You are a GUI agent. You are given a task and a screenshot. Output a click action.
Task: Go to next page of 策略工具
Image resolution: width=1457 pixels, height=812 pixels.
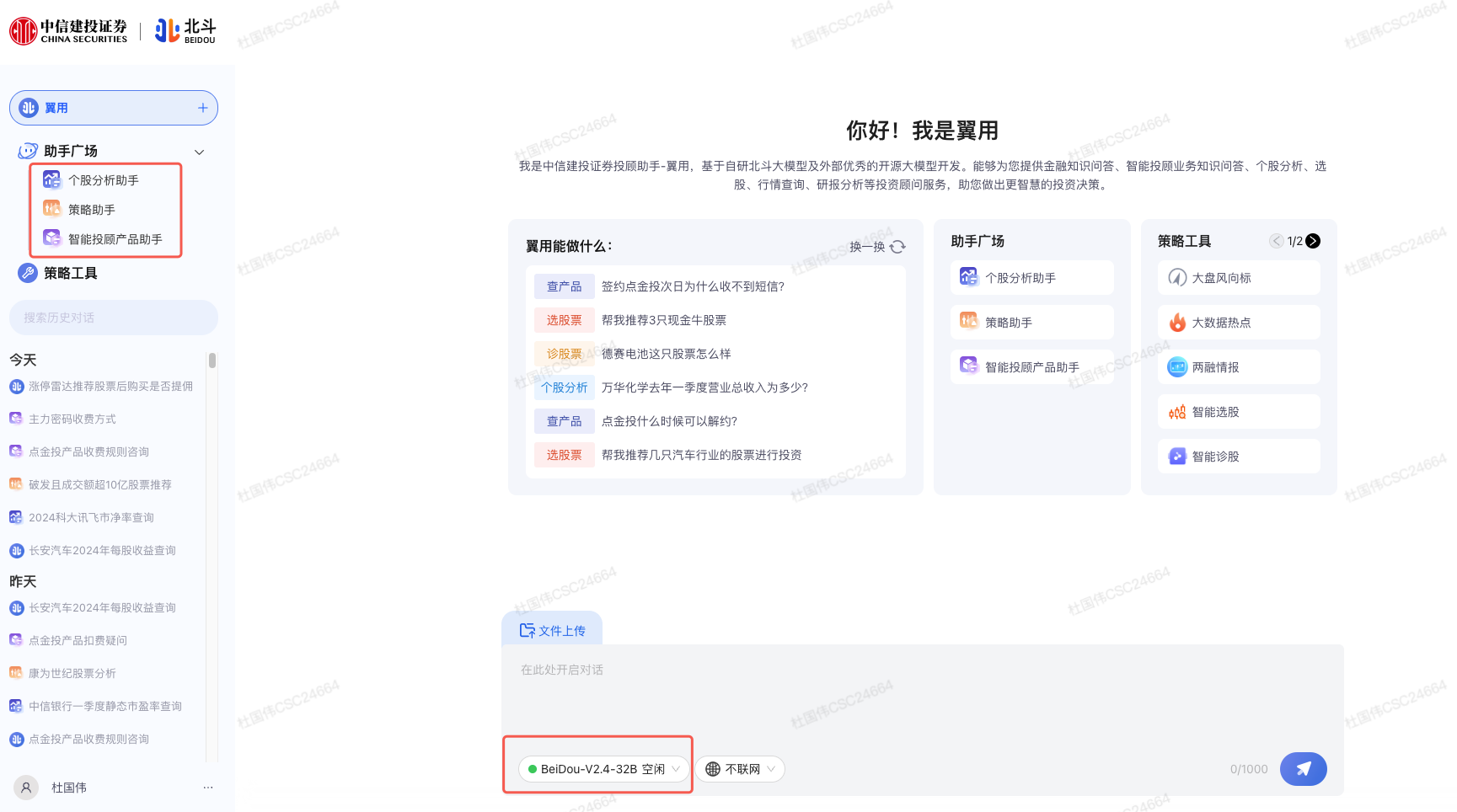coord(1313,241)
